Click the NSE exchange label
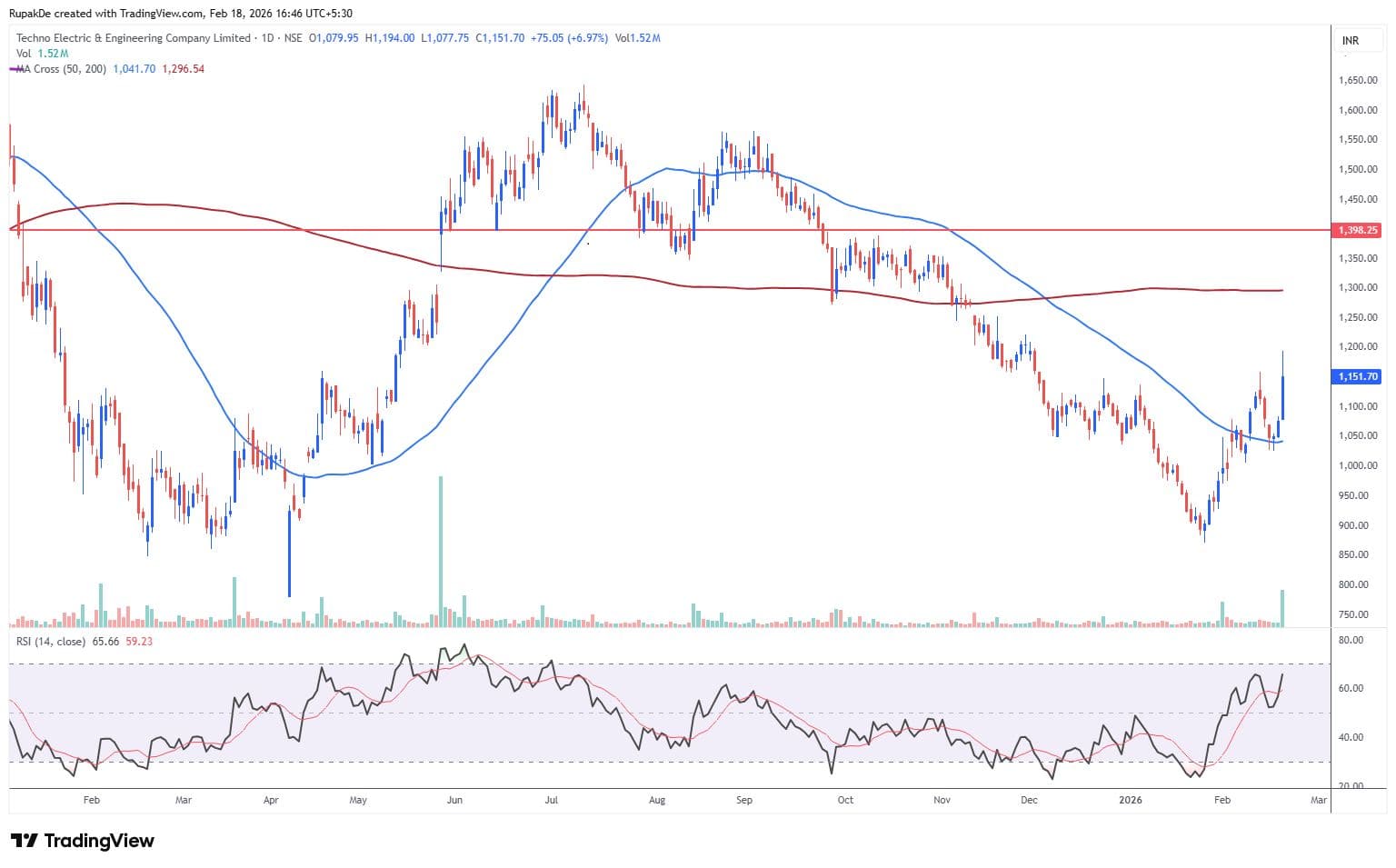The height and width of the screenshot is (868, 1396). pos(293,38)
